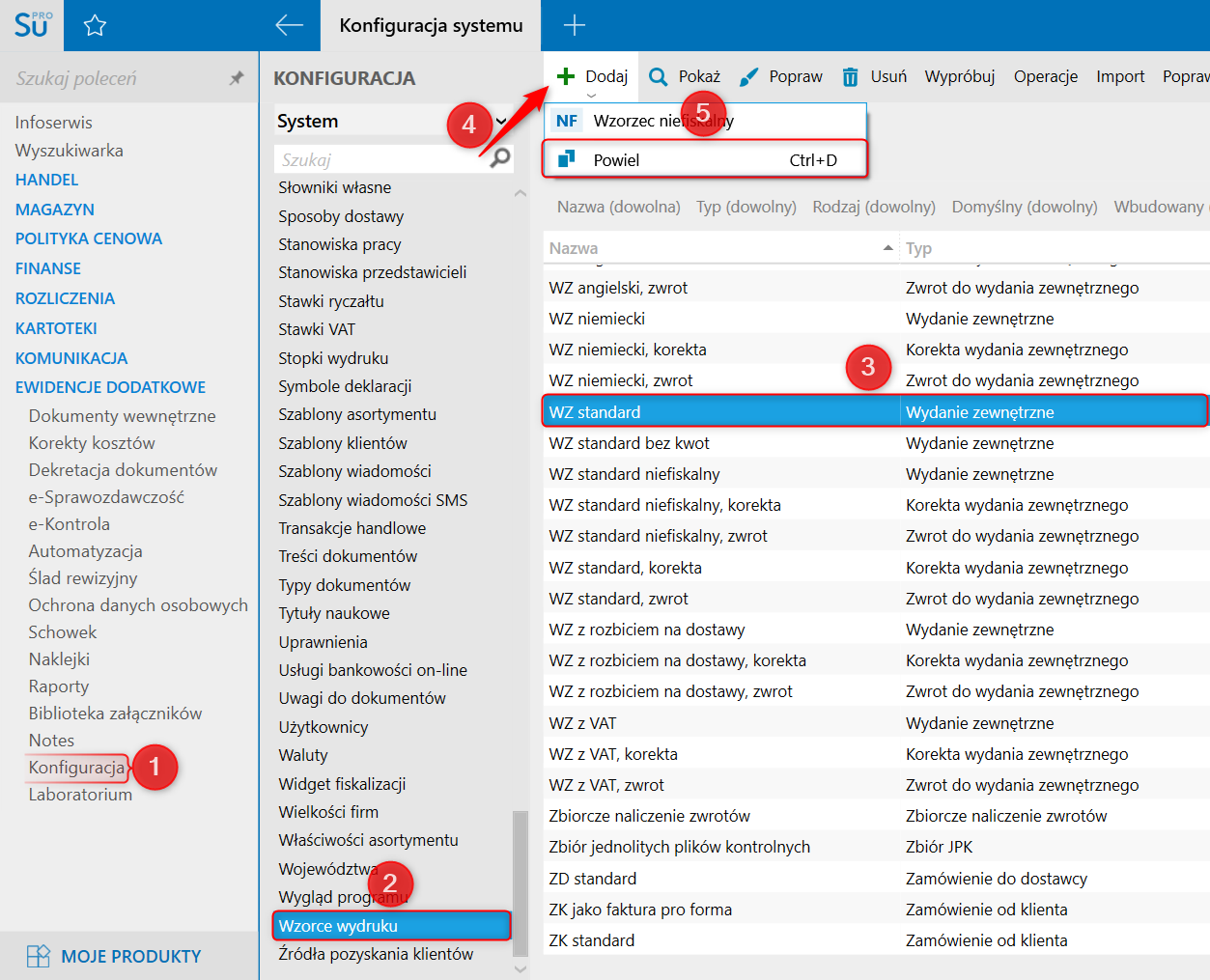Click the Popraw brush icon
Screen dimensions: 1210x980
(748, 76)
